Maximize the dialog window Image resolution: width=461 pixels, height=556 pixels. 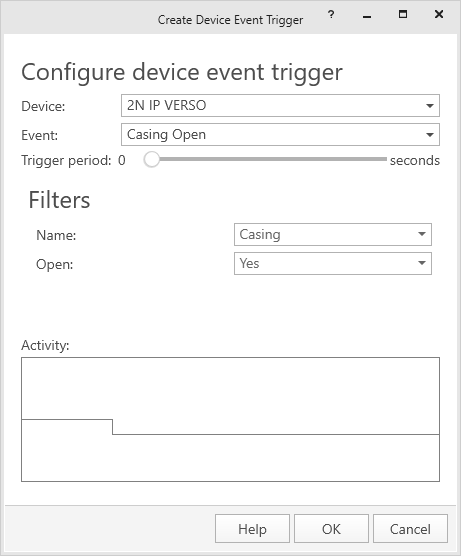click(403, 14)
